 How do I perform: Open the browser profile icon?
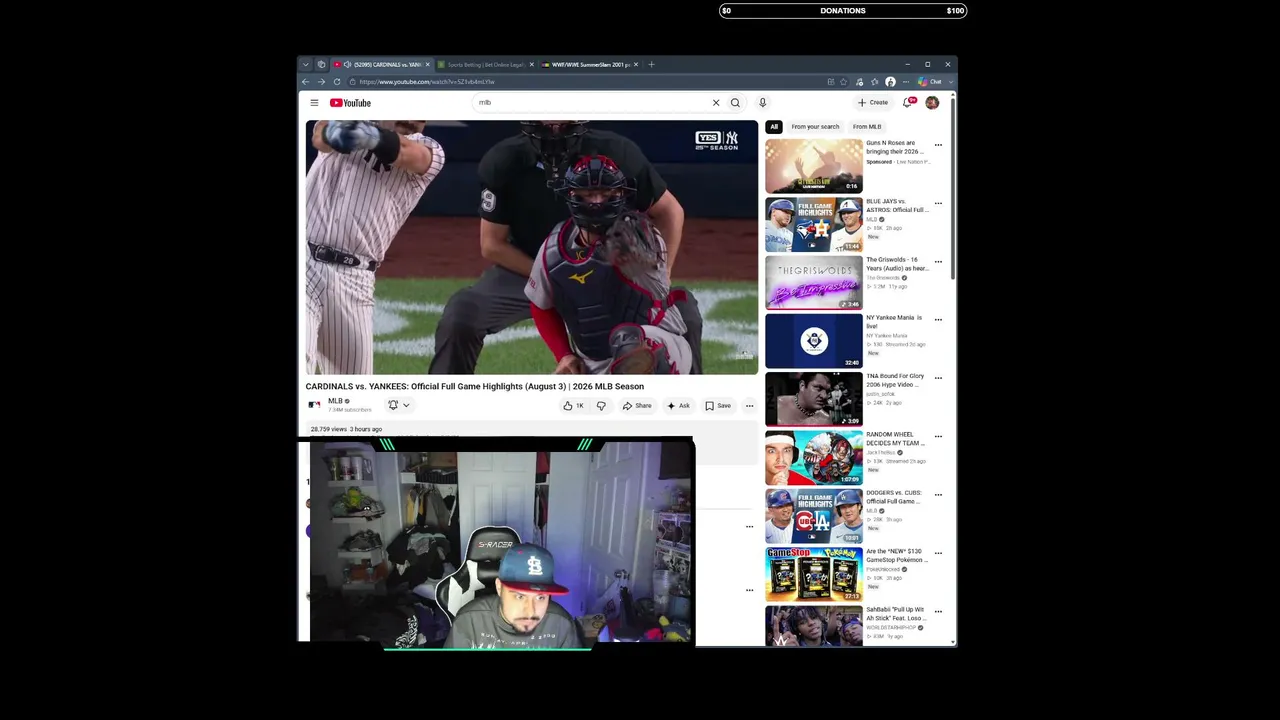click(x=890, y=82)
